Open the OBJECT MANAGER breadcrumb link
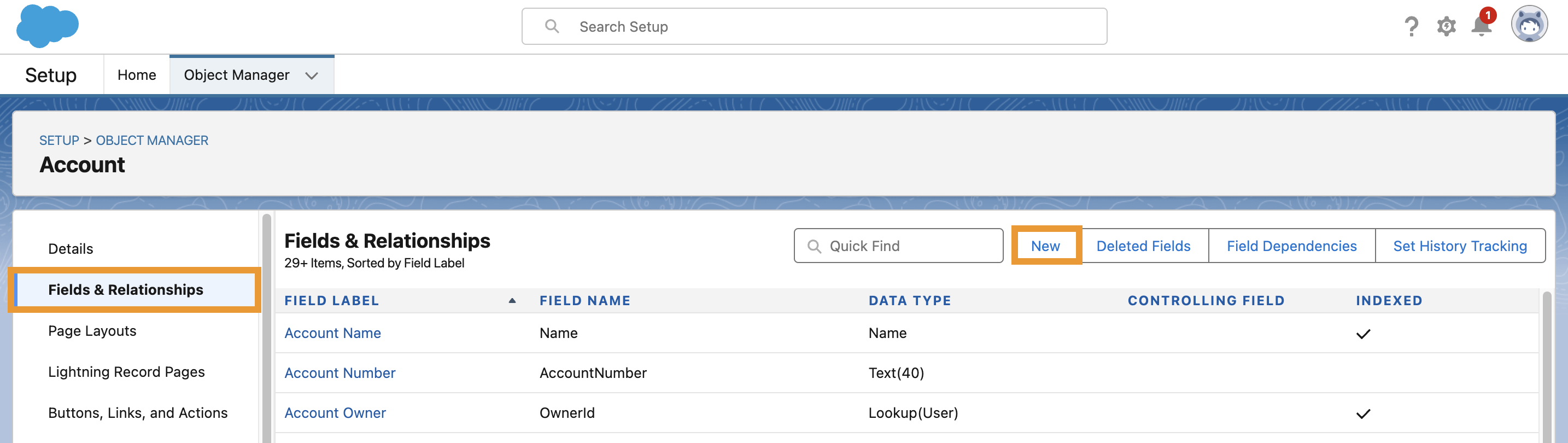This screenshot has width=1568, height=443. click(x=152, y=141)
